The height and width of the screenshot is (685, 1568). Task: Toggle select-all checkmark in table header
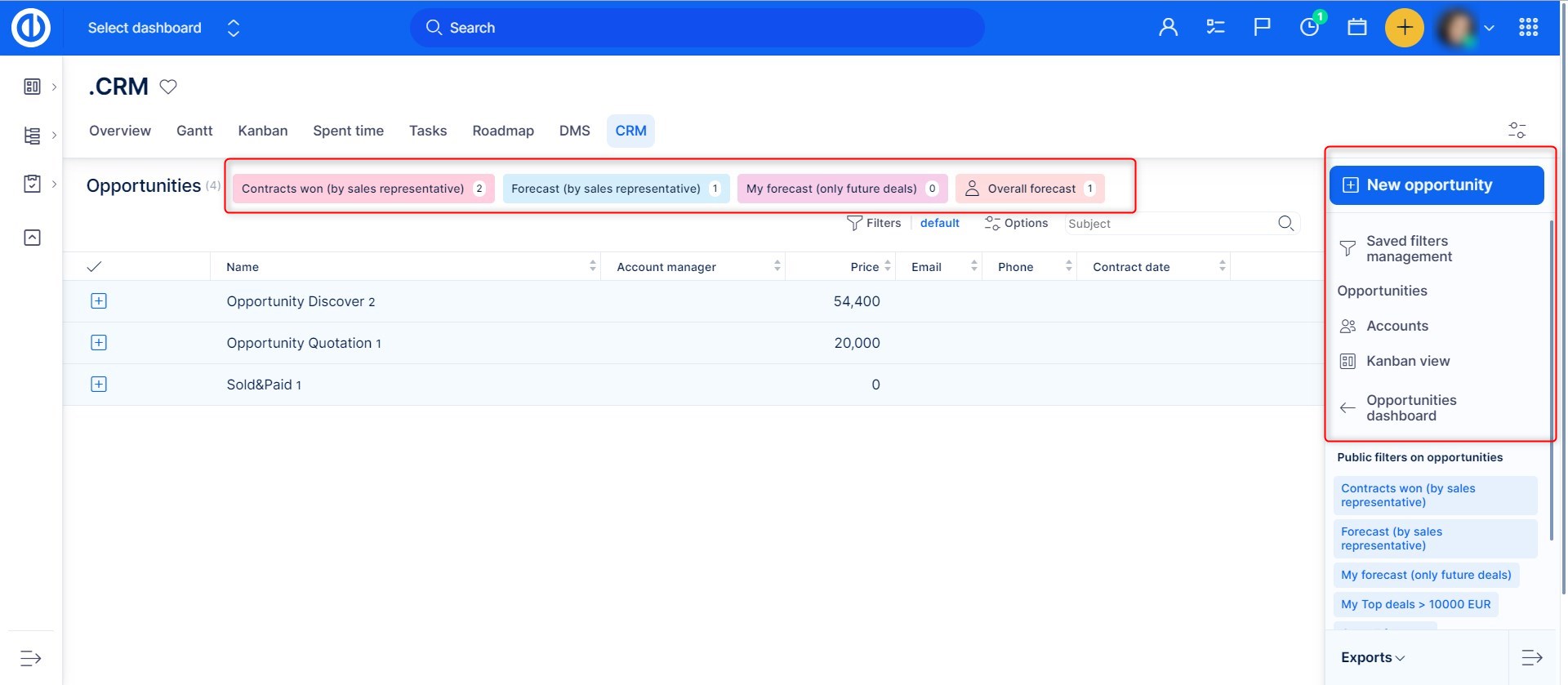click(94, 267)
